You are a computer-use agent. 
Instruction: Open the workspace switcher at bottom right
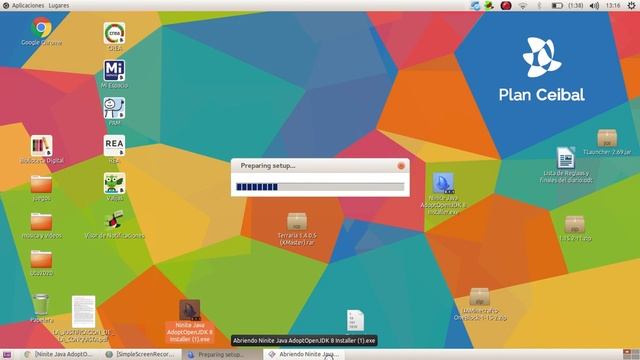[x=631, y=354]
